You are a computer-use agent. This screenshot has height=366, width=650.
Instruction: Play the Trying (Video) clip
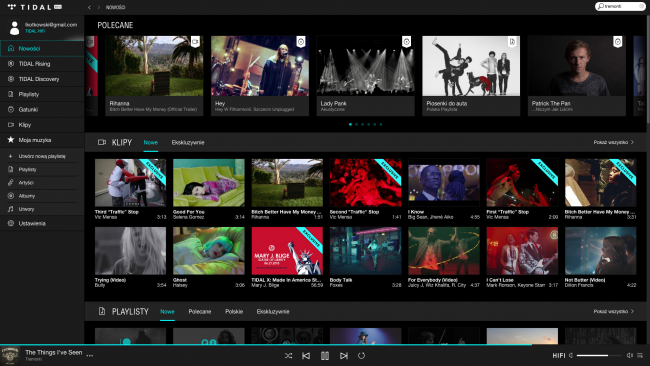click(130, 251)
